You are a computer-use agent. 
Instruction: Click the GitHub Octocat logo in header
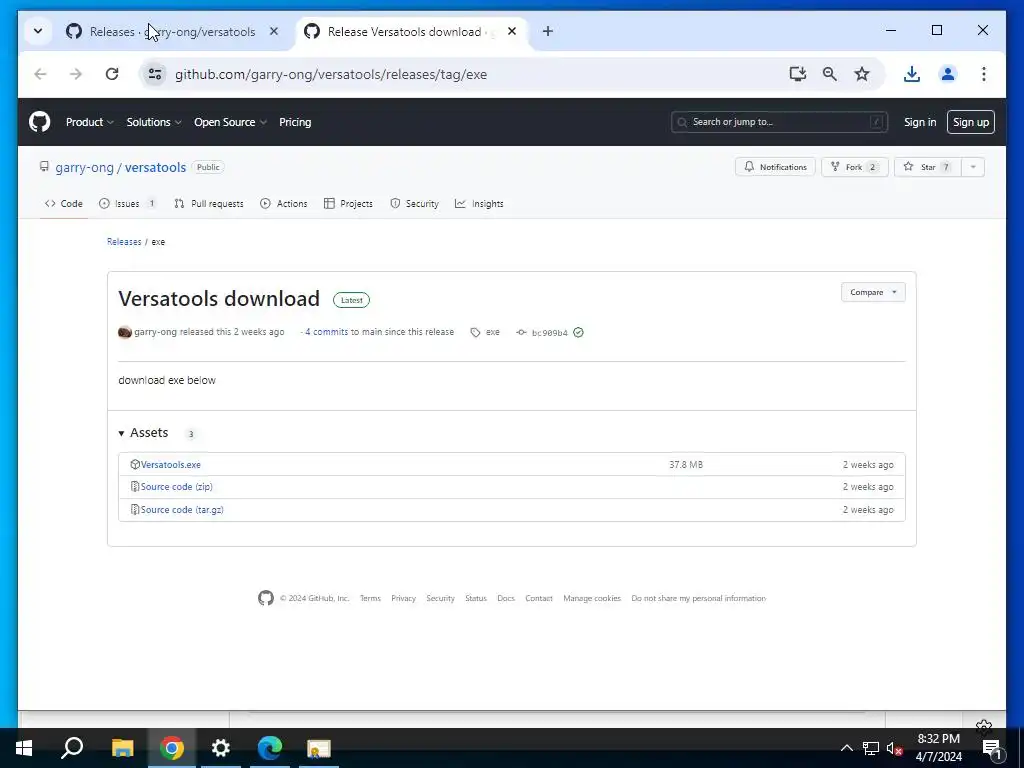39,122
